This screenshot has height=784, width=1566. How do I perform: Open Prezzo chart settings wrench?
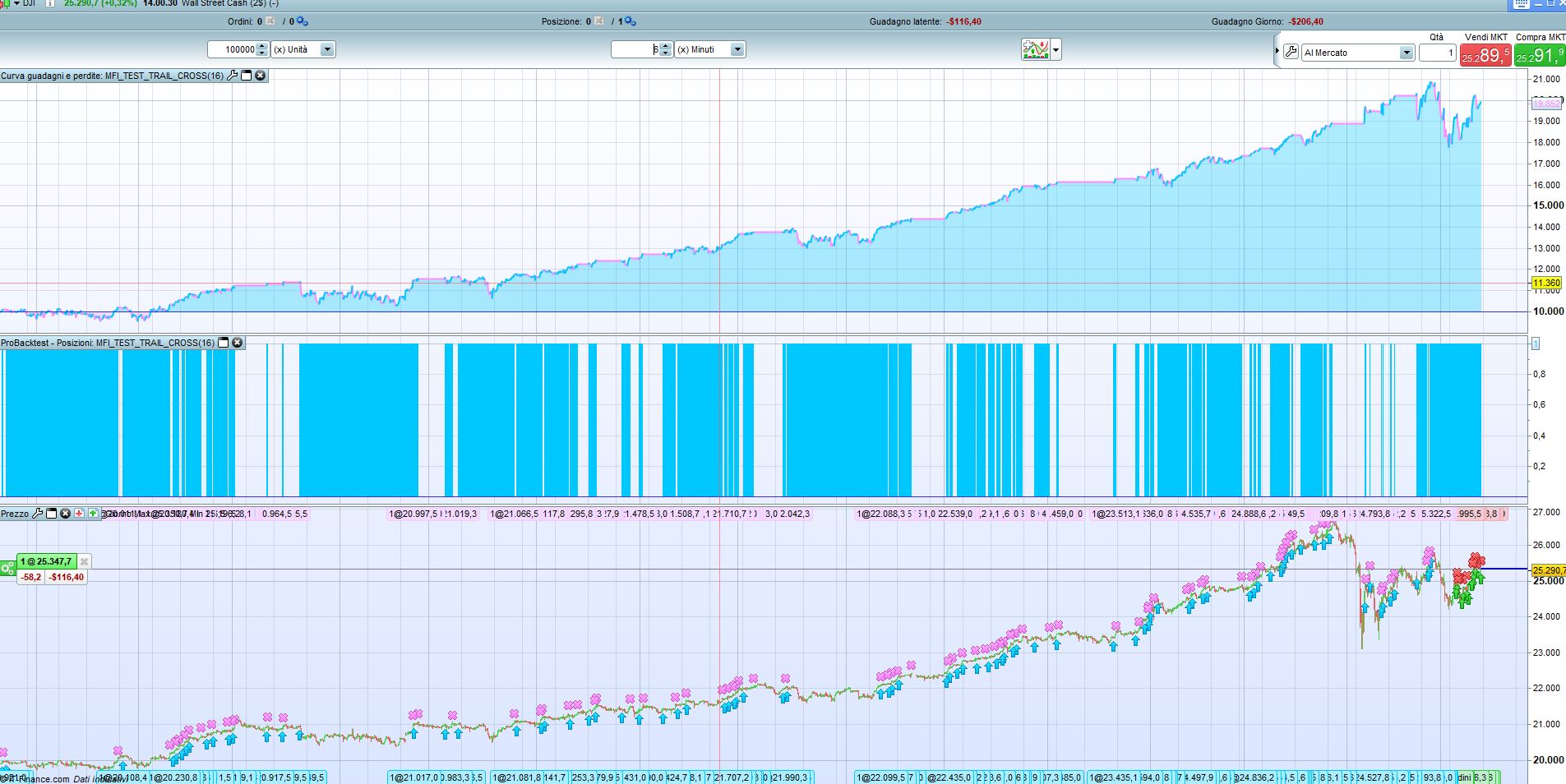36,514
